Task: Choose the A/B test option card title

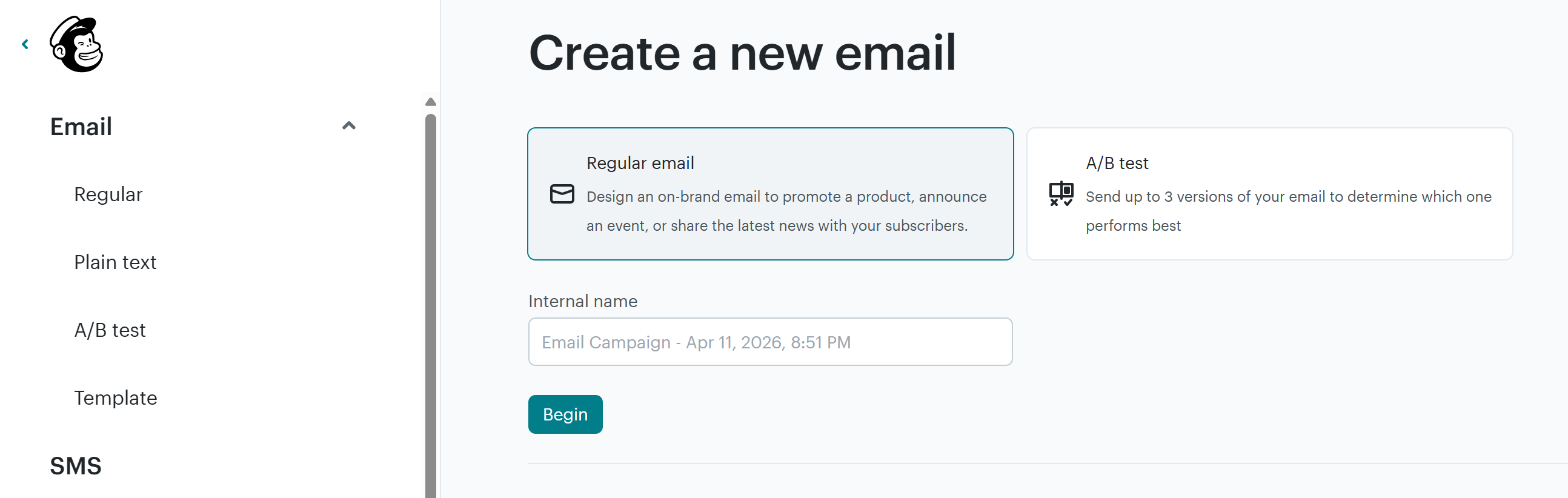Action: coord(1117,163)
